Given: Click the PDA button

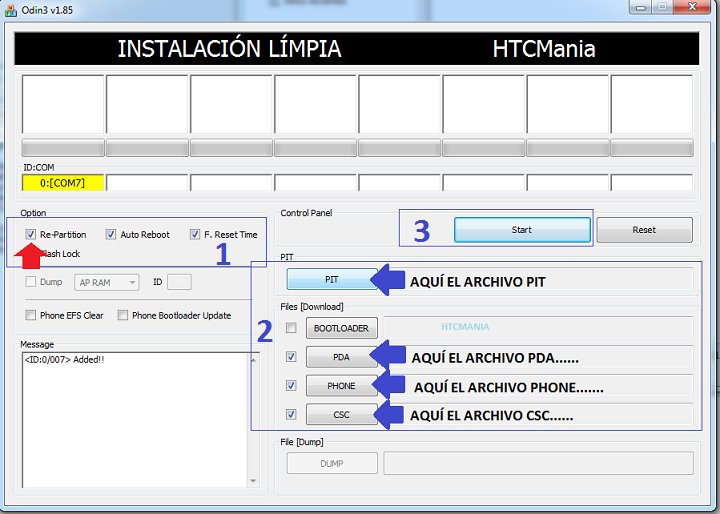Looking at the screenshot, I should pyautogui.click(x=342, y=357).
